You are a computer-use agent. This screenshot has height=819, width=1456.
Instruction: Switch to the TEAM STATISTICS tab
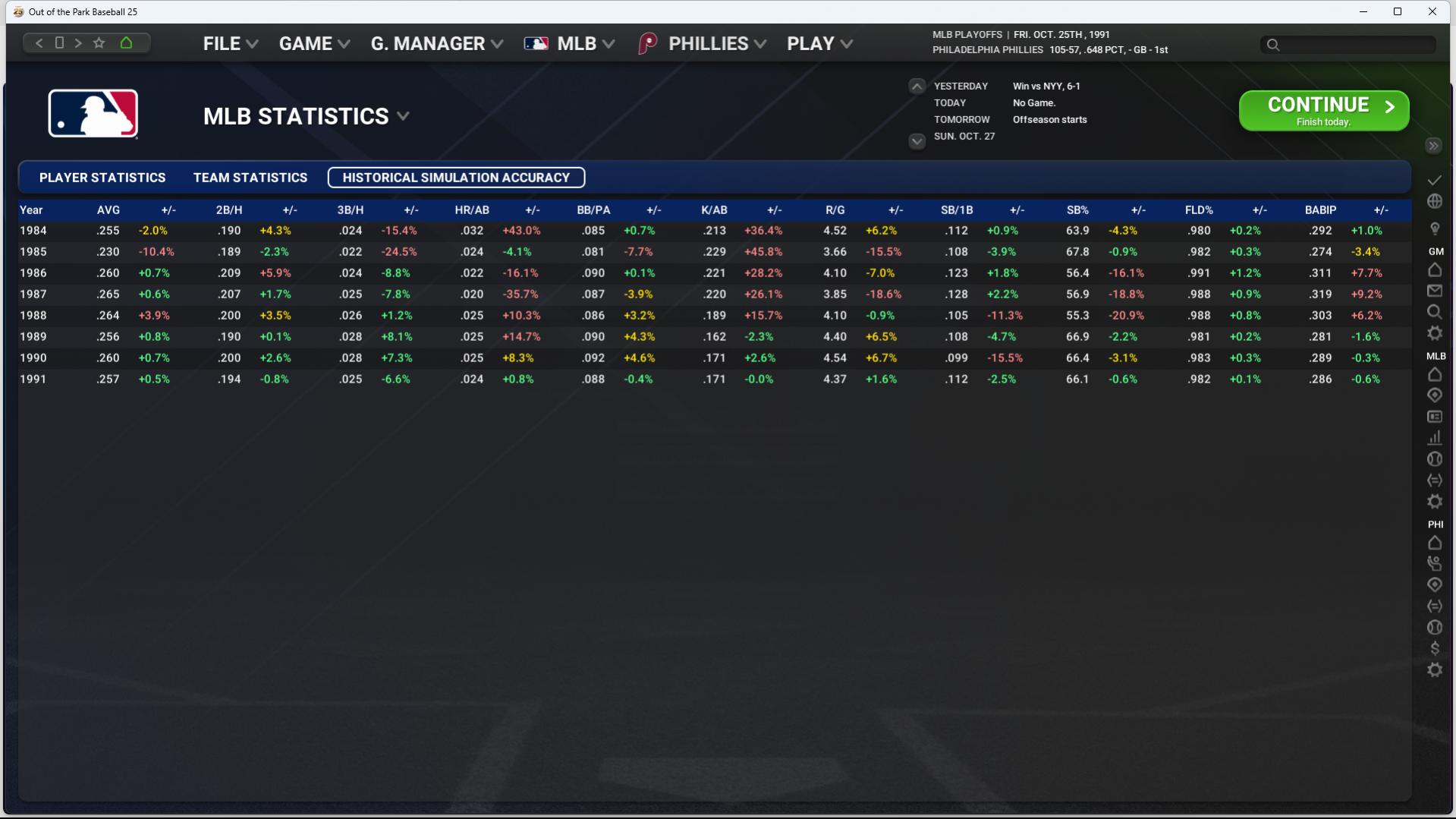click(250, 178)
